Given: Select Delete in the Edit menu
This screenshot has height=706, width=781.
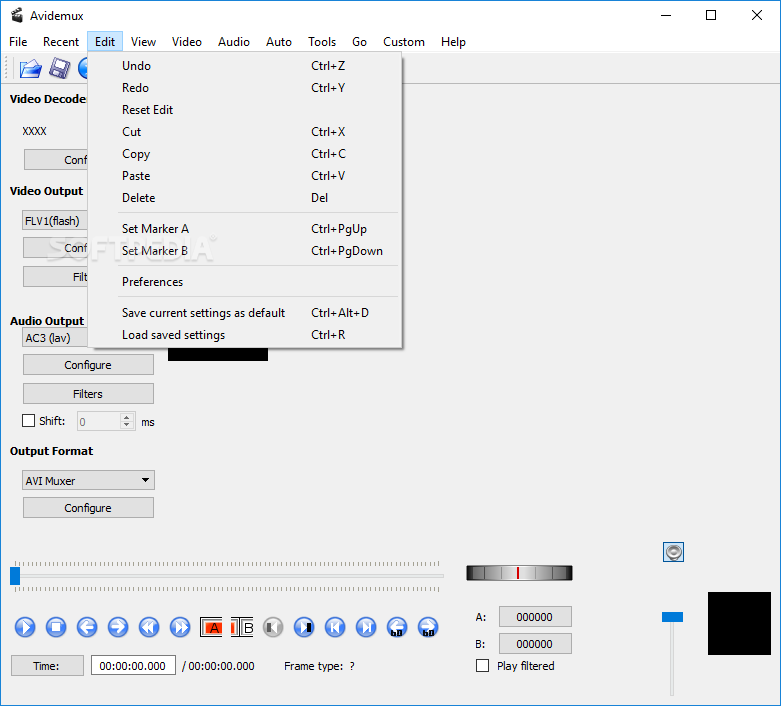Looking at the screenshot, I should (245, 198).
